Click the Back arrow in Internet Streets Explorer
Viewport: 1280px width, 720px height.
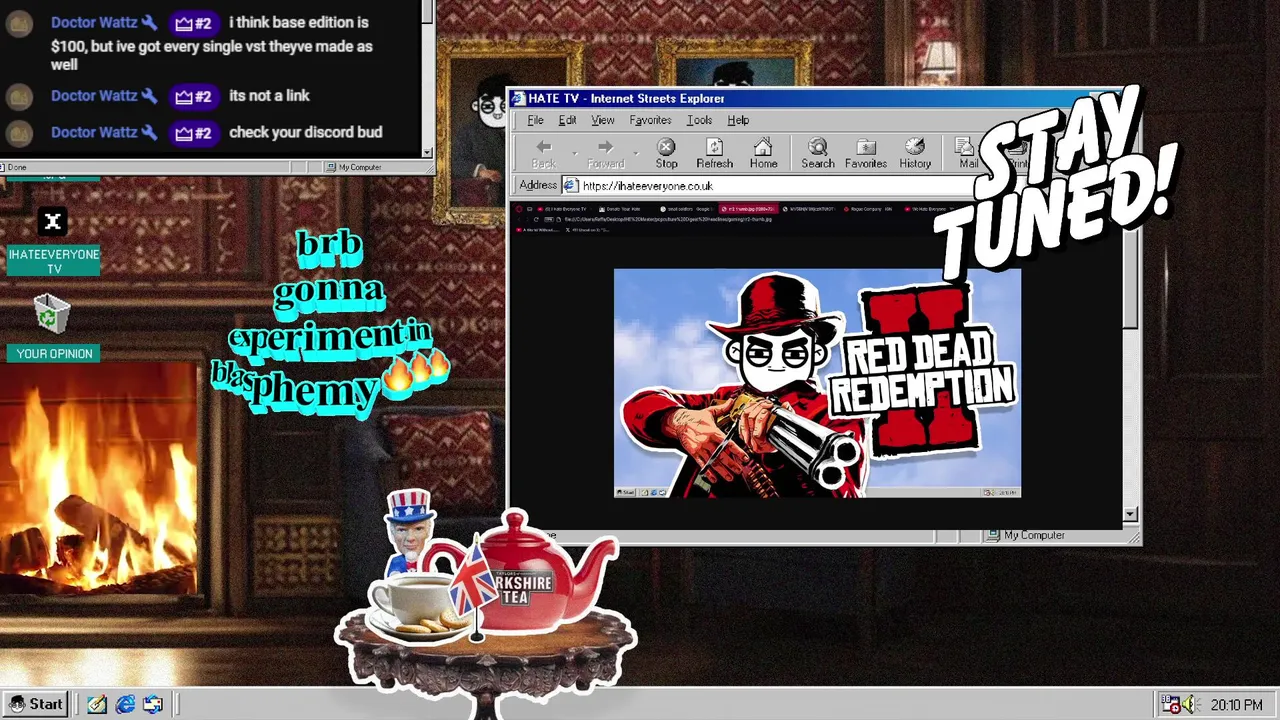pos(544,148)
